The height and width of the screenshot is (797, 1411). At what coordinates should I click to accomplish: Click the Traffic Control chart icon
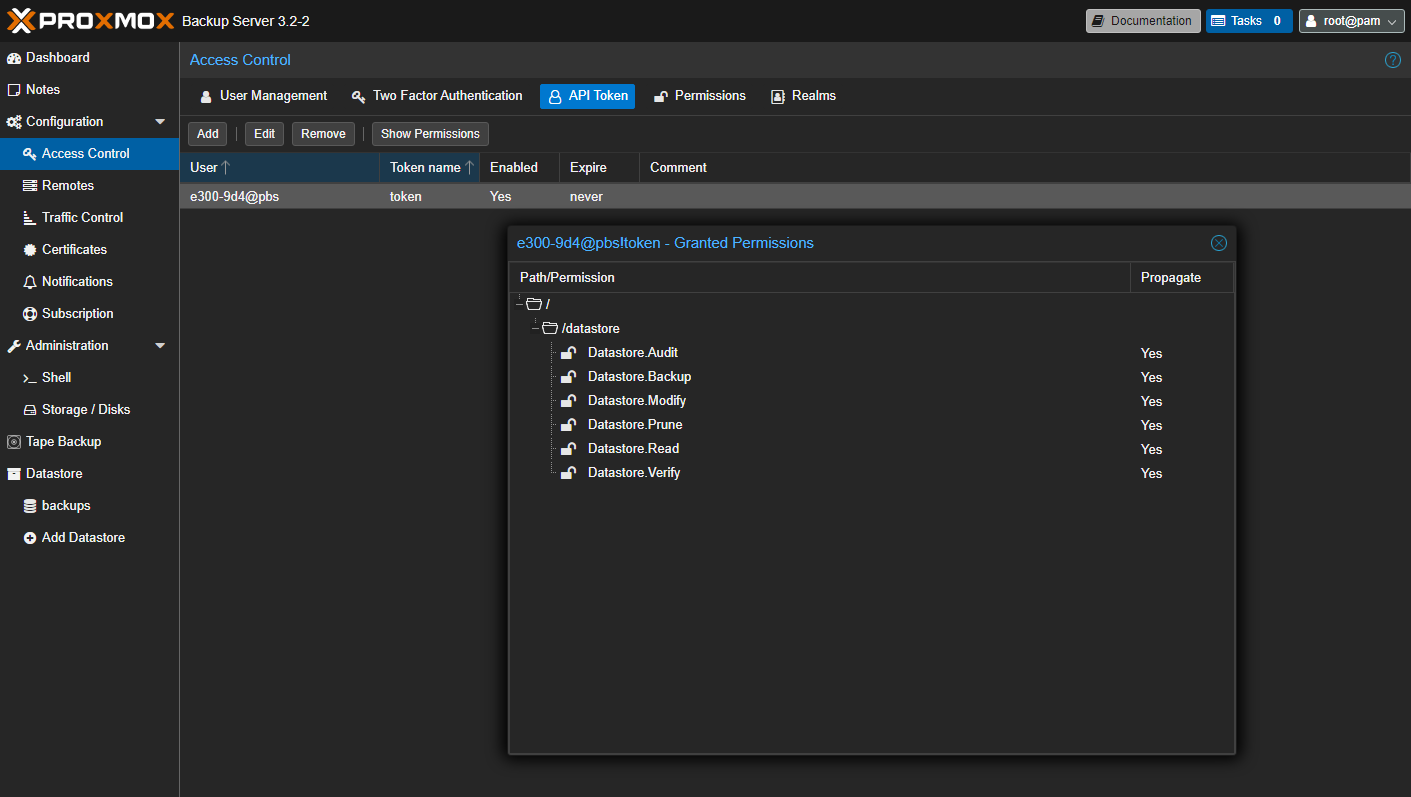(30, 218)
